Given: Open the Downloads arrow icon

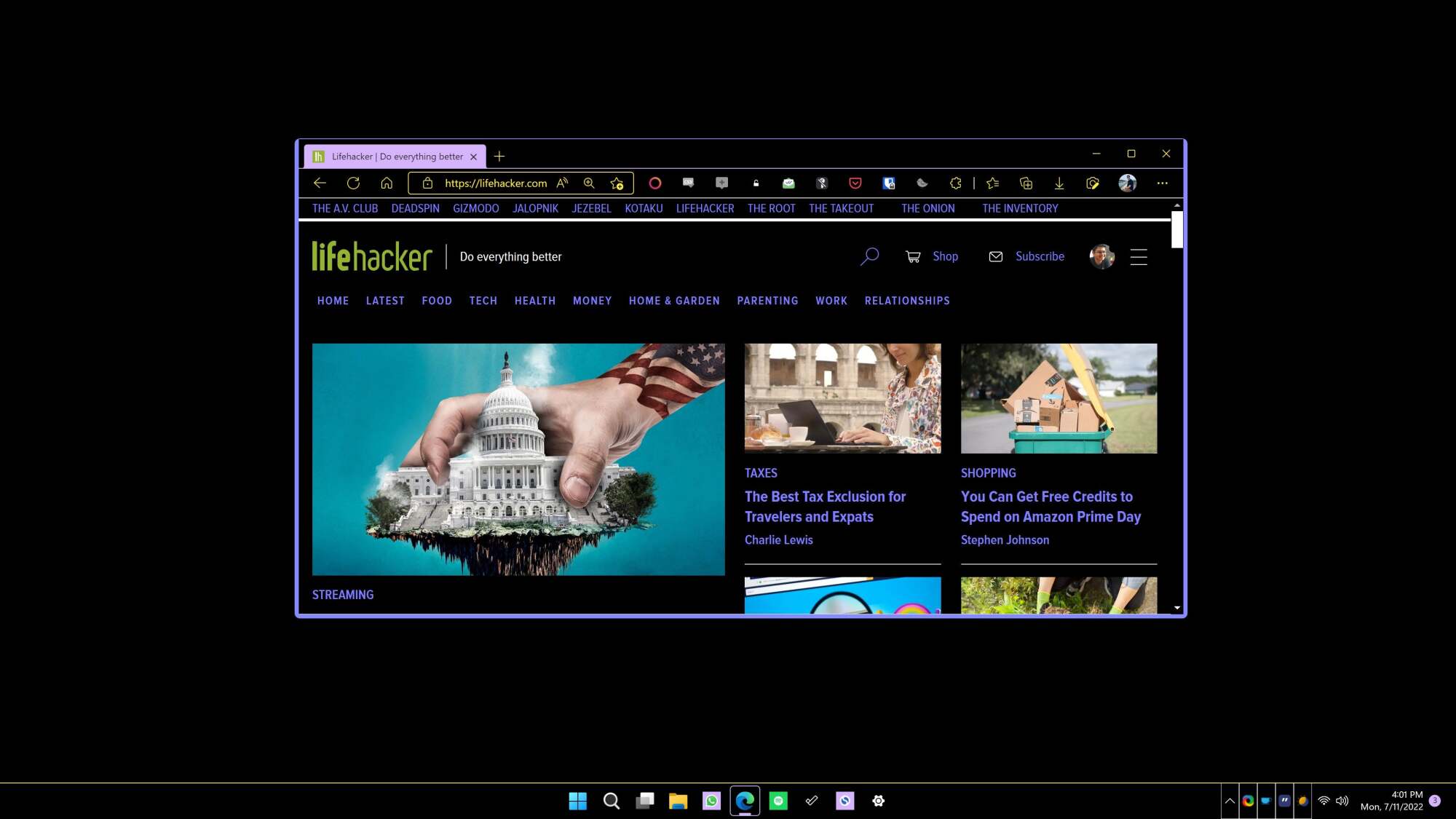Looking at the screenshot, I should pos(1059,183).
